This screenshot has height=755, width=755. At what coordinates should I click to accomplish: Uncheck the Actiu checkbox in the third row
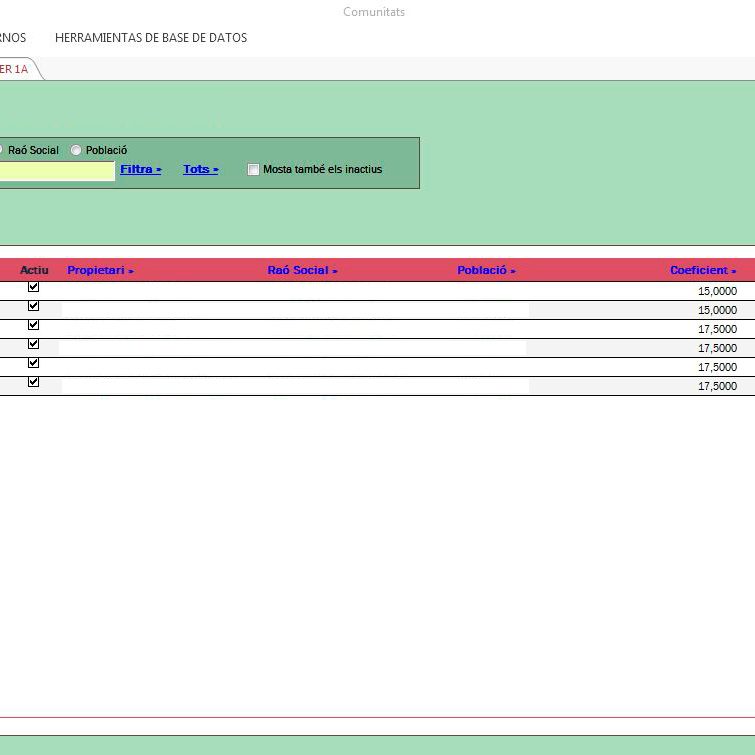pos(33,325)
